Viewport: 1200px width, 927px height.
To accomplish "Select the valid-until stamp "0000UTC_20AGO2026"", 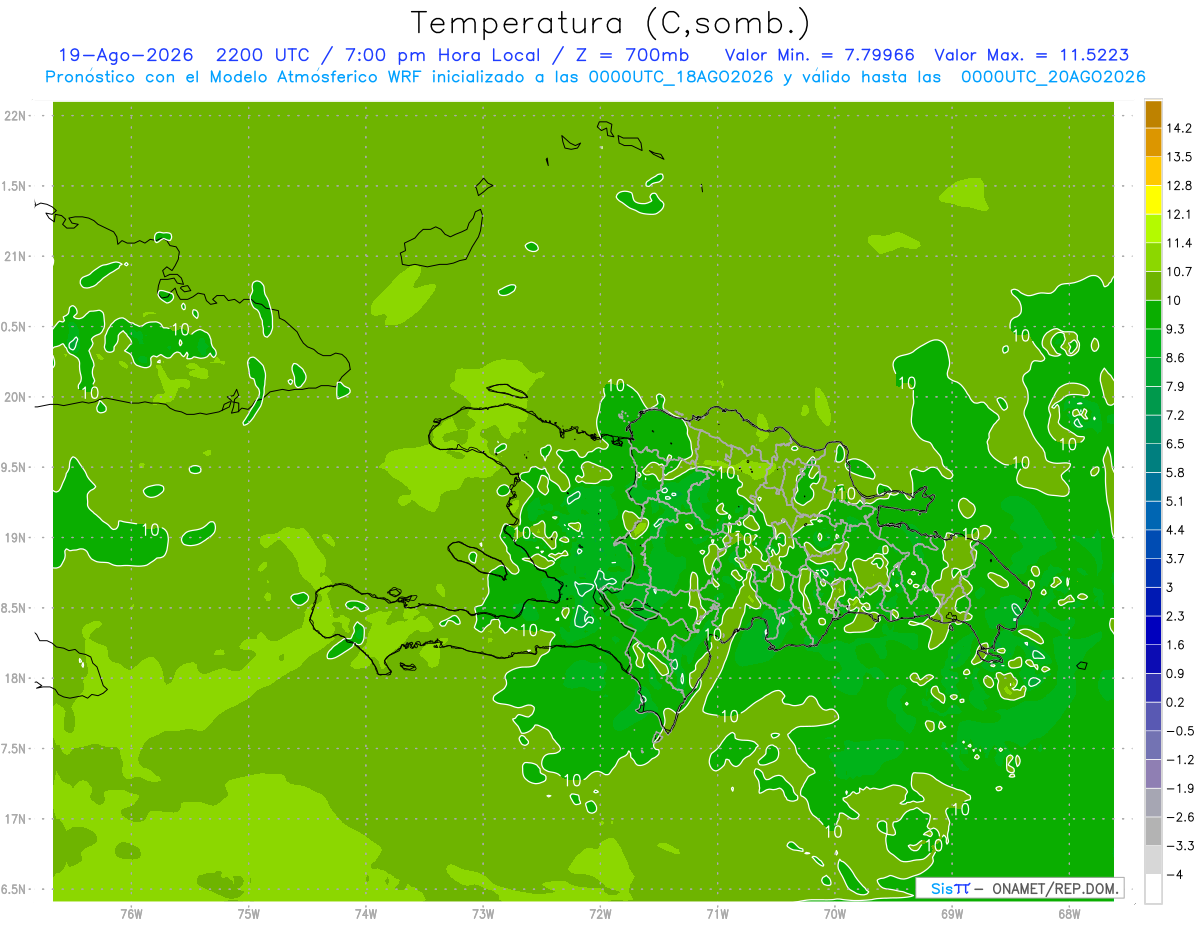I will tap(1053, 77).
